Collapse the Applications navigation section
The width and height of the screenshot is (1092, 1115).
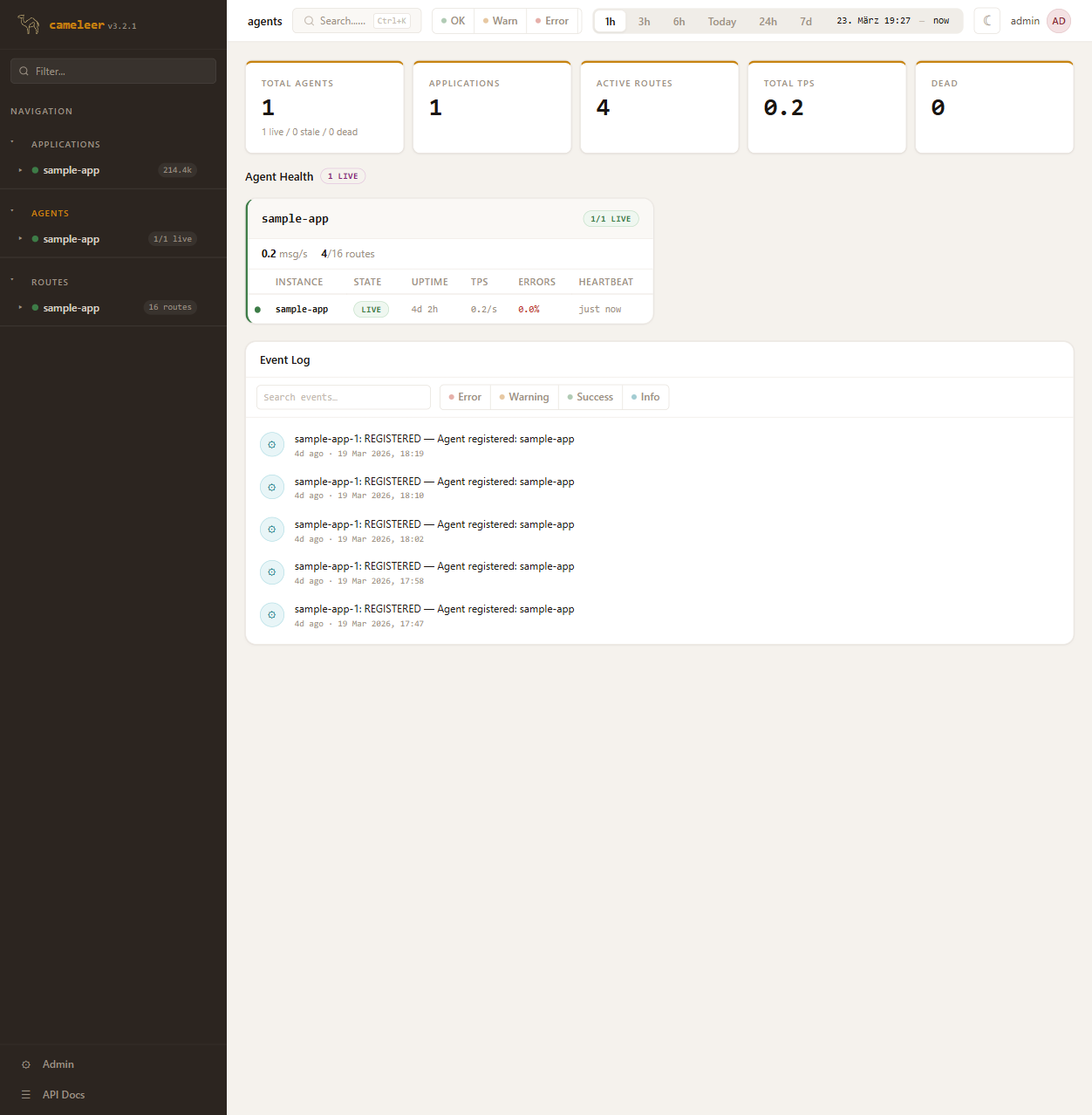[x=13, y=144]
